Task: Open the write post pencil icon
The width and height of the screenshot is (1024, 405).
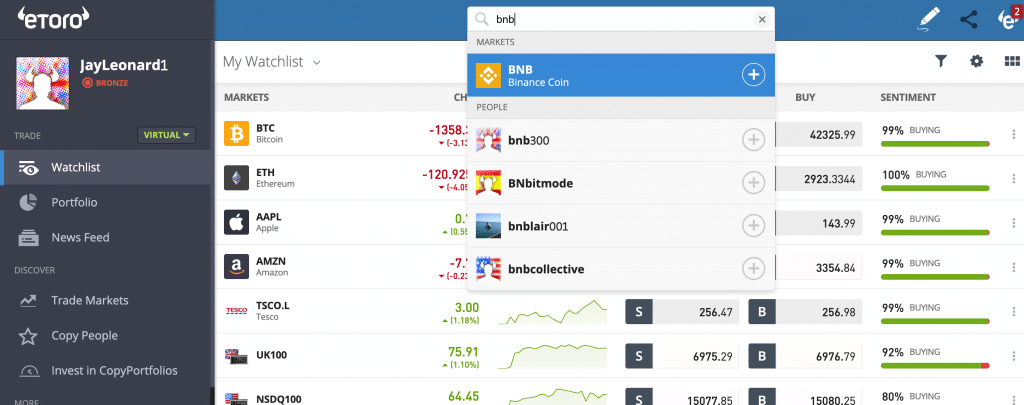Action: click(929, 20)
